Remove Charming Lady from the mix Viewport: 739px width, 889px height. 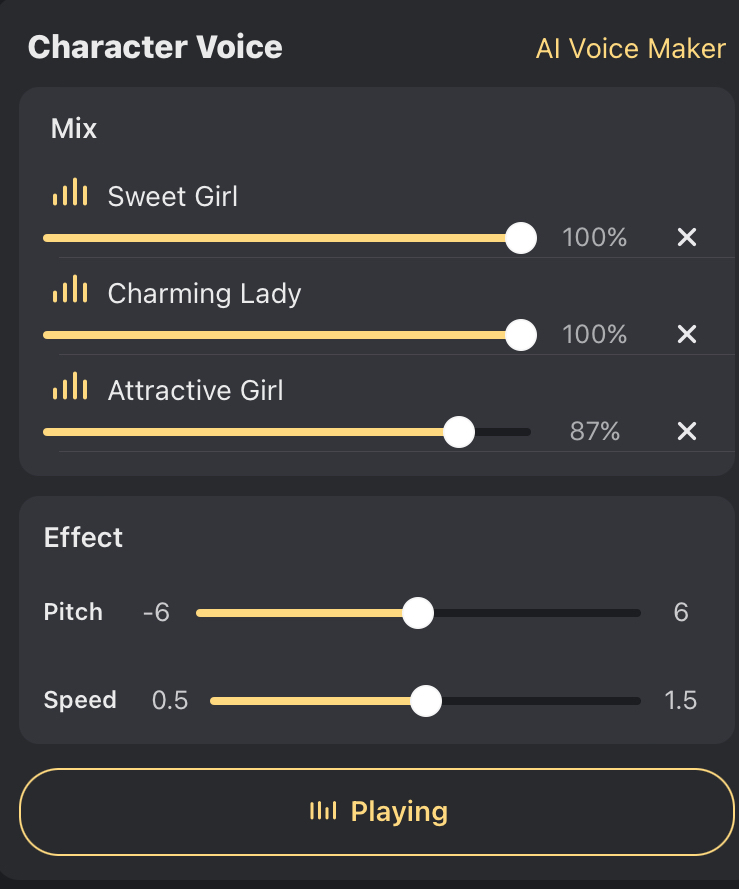tap(686, 334)
